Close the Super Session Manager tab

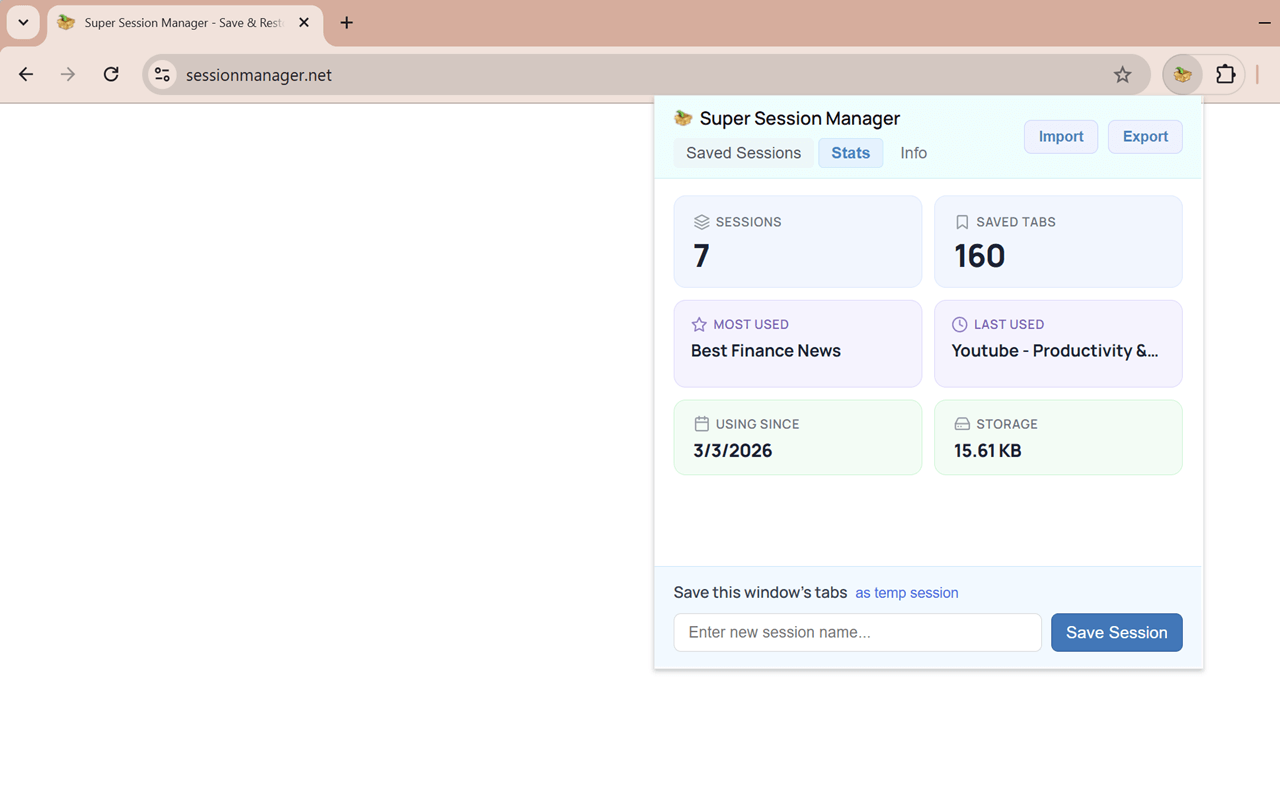[x=304, y=23]
